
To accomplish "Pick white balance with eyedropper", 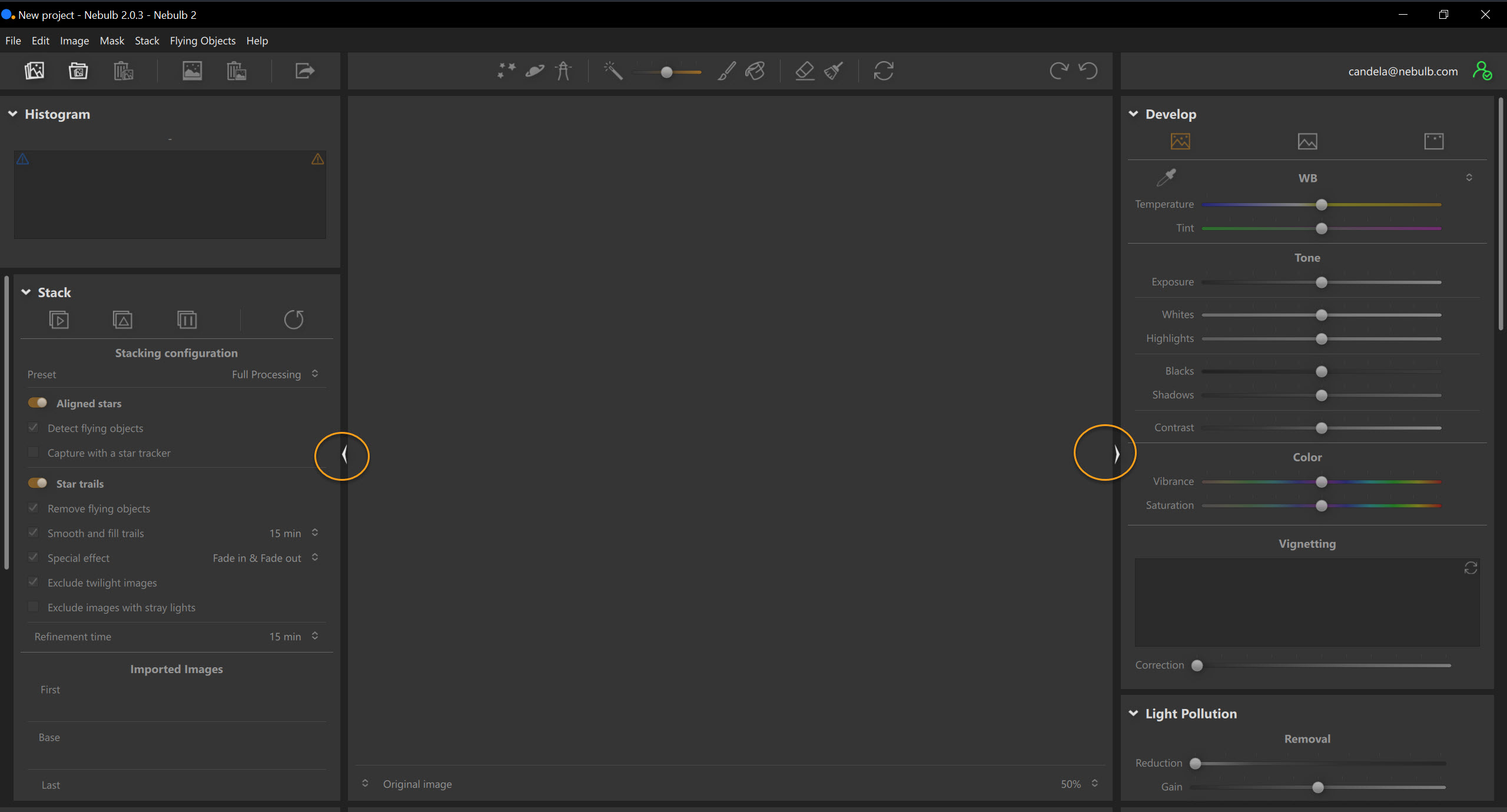I will [1166, 178].
